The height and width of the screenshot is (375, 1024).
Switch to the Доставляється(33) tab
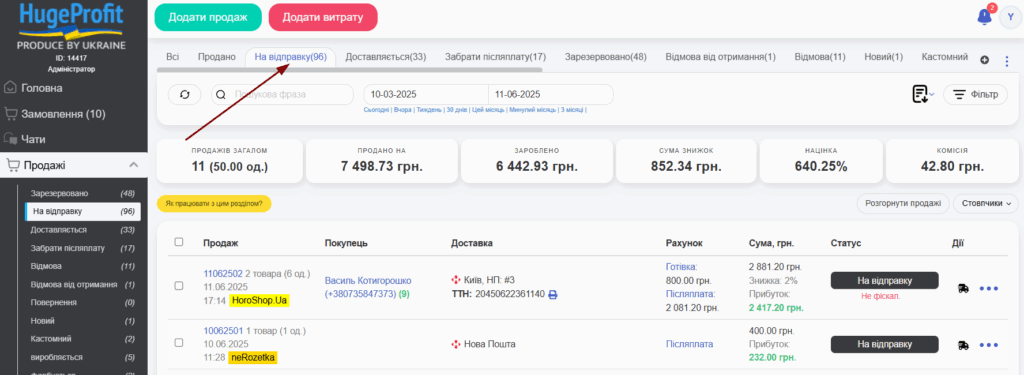(385, 57)
